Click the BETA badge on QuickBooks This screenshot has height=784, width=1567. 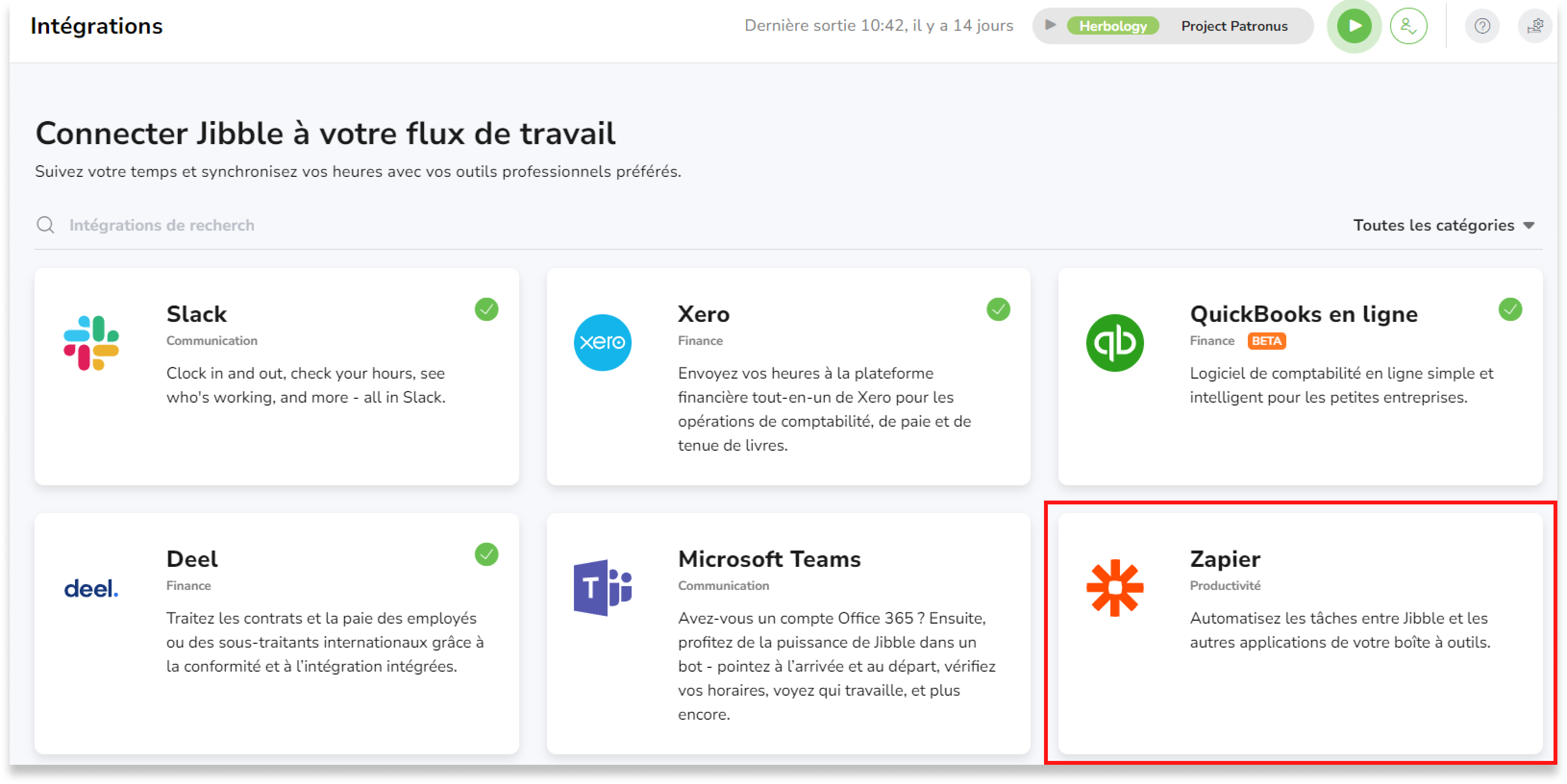pyautogui.click(x=1267, y=341)
